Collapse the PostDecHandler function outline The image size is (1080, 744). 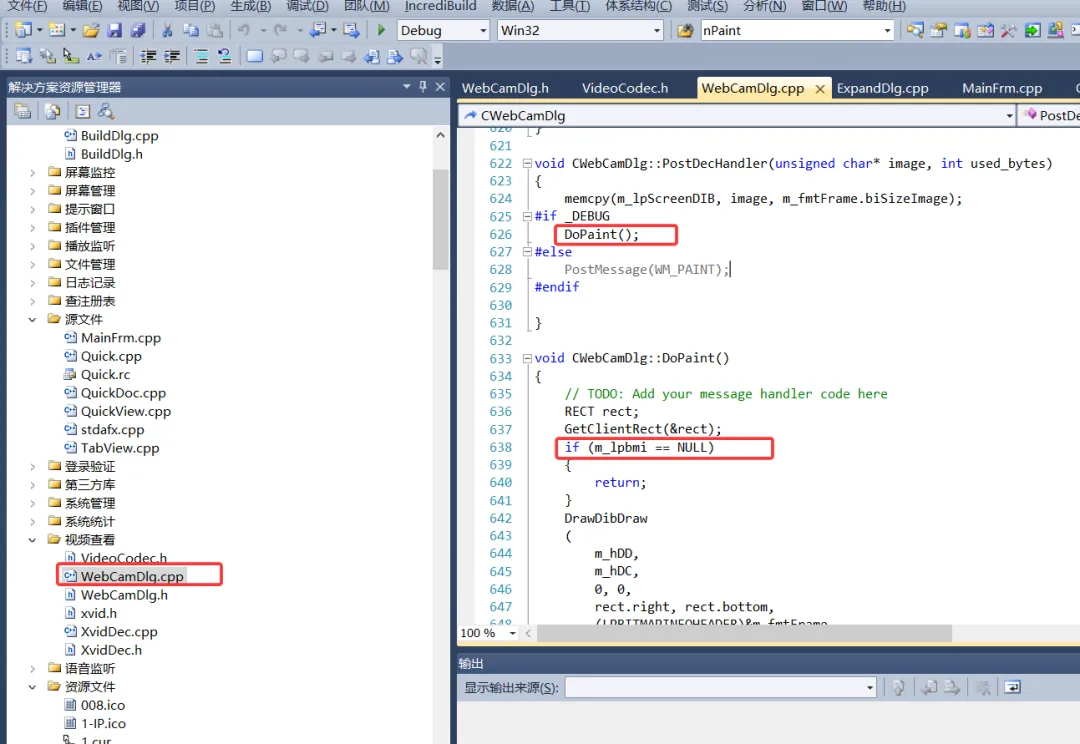(527, 163)
